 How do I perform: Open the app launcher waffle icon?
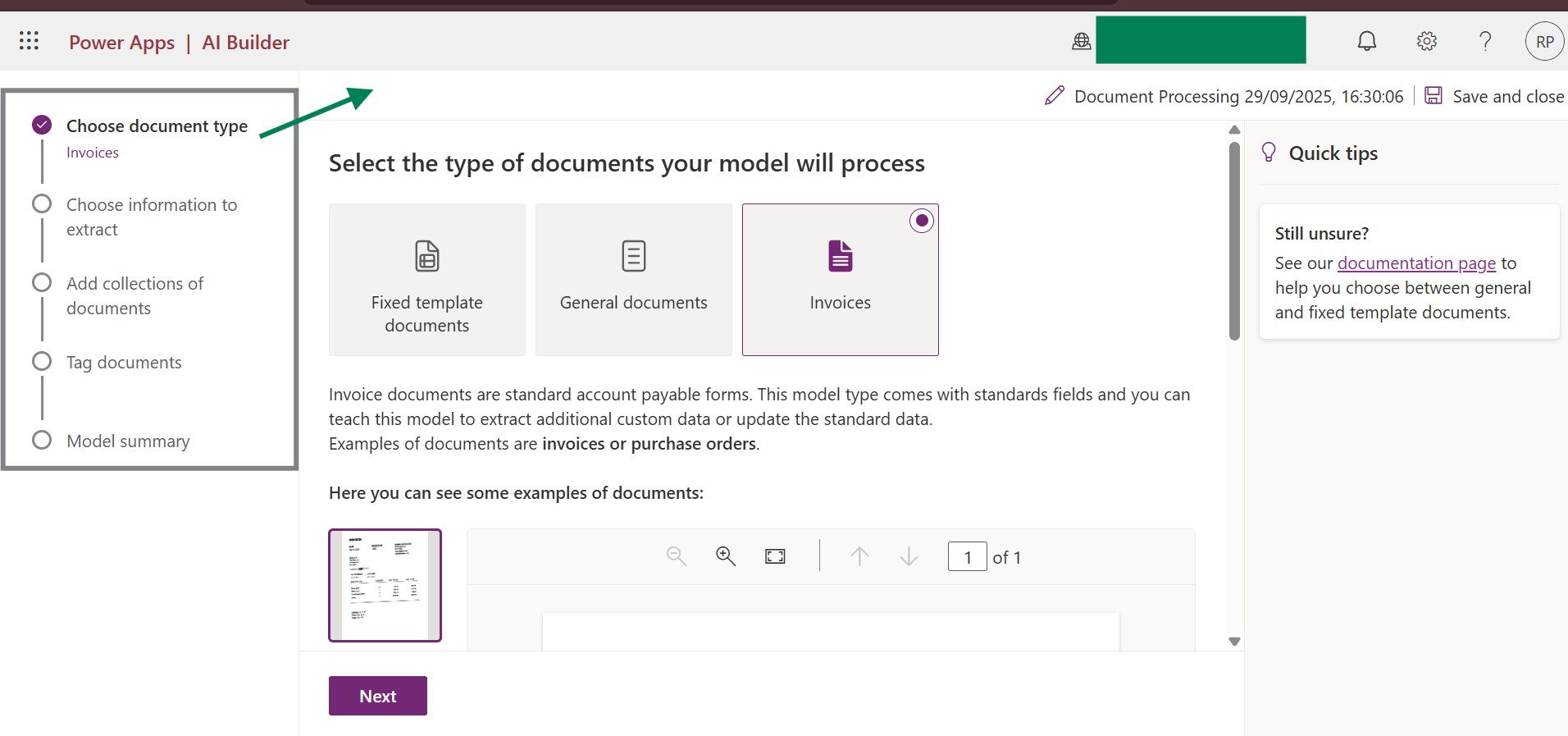pyautogui.click(x=29, y=41)
